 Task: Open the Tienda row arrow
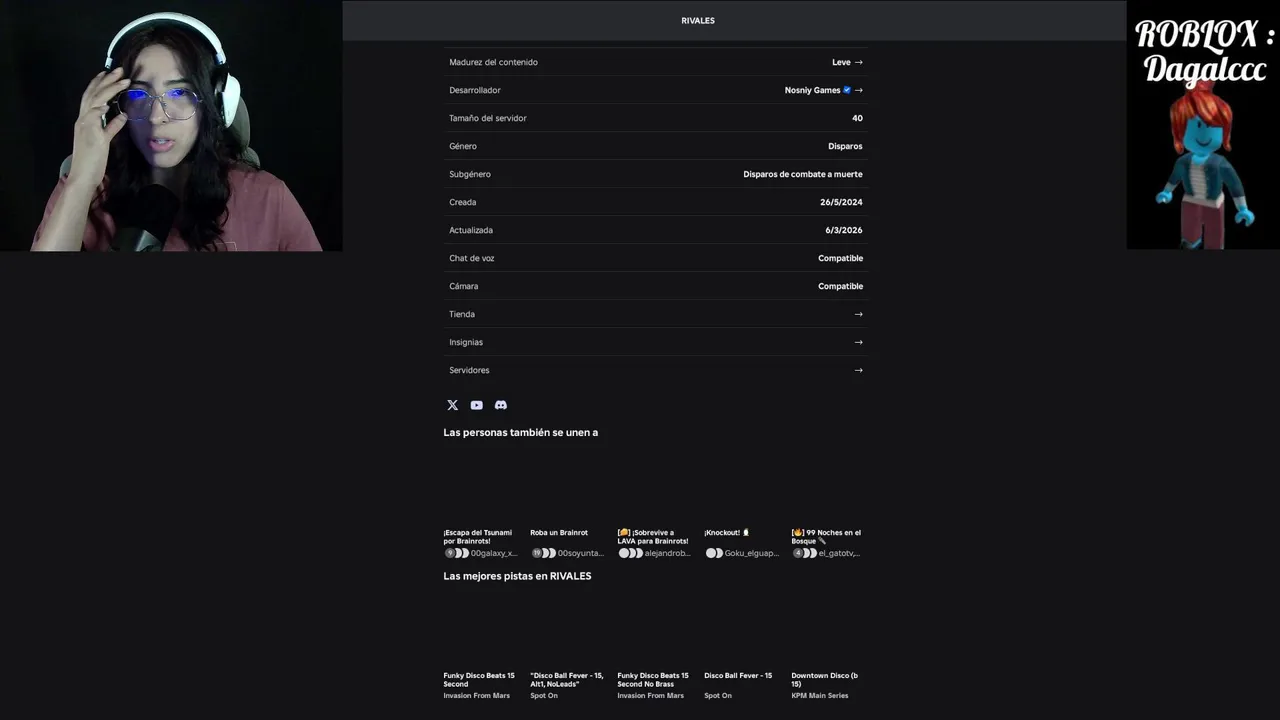858,314
